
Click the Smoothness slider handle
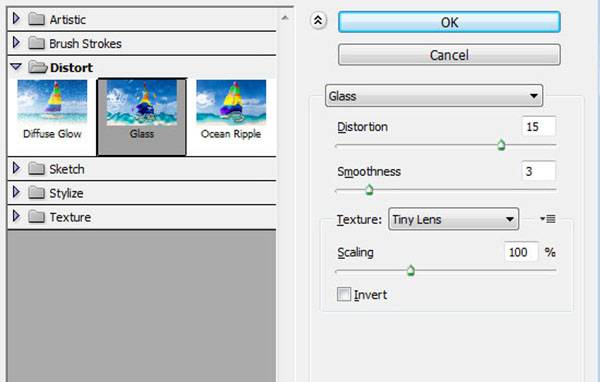click(x=369, y=189)
